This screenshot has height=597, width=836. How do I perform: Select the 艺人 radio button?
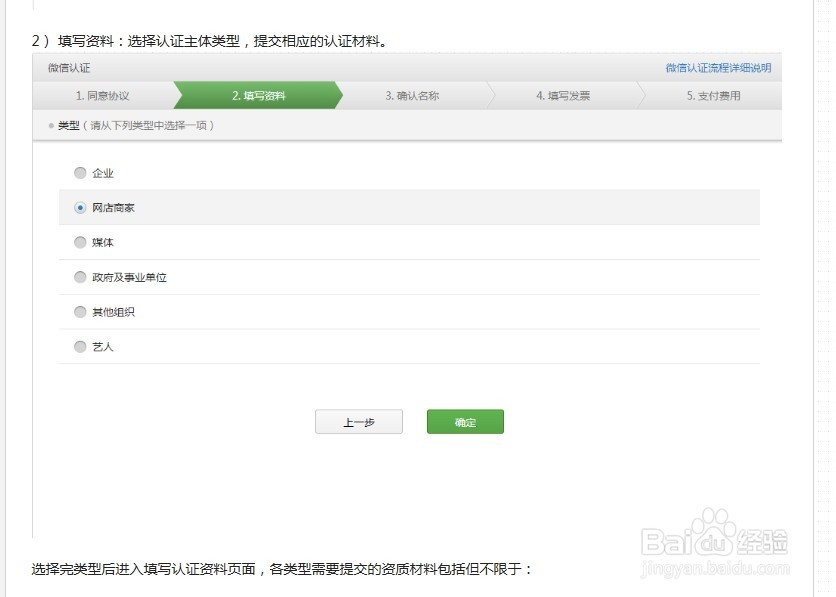80,347
